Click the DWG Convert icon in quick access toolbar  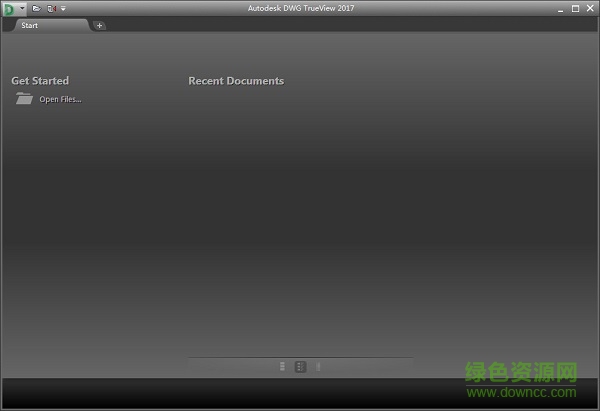click(52, 8)
